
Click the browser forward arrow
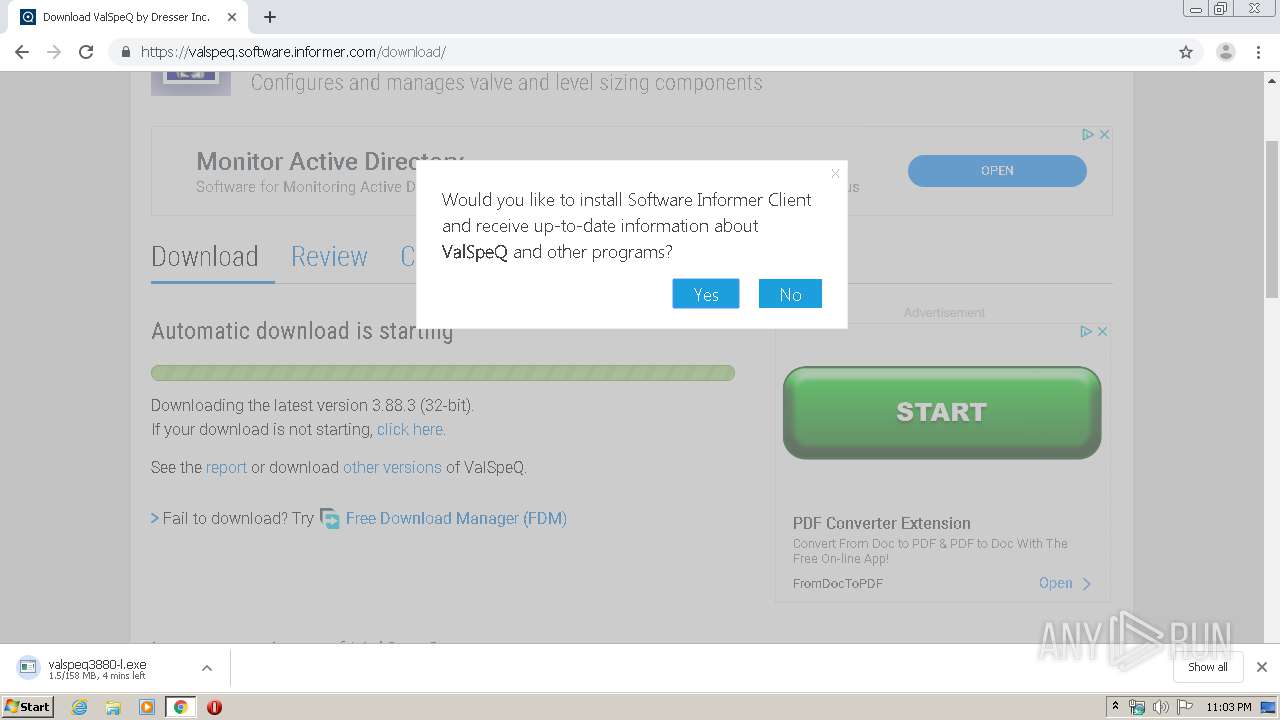click(x=54, y=52)
